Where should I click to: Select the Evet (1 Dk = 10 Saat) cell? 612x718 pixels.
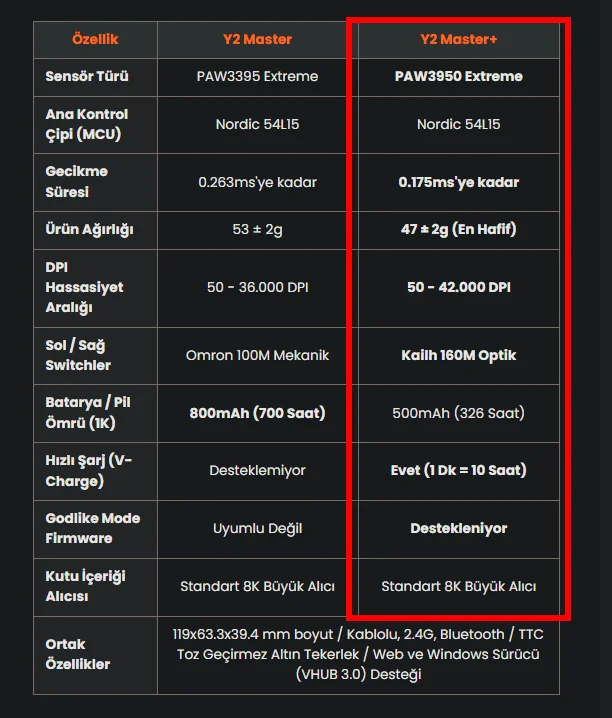459,470
